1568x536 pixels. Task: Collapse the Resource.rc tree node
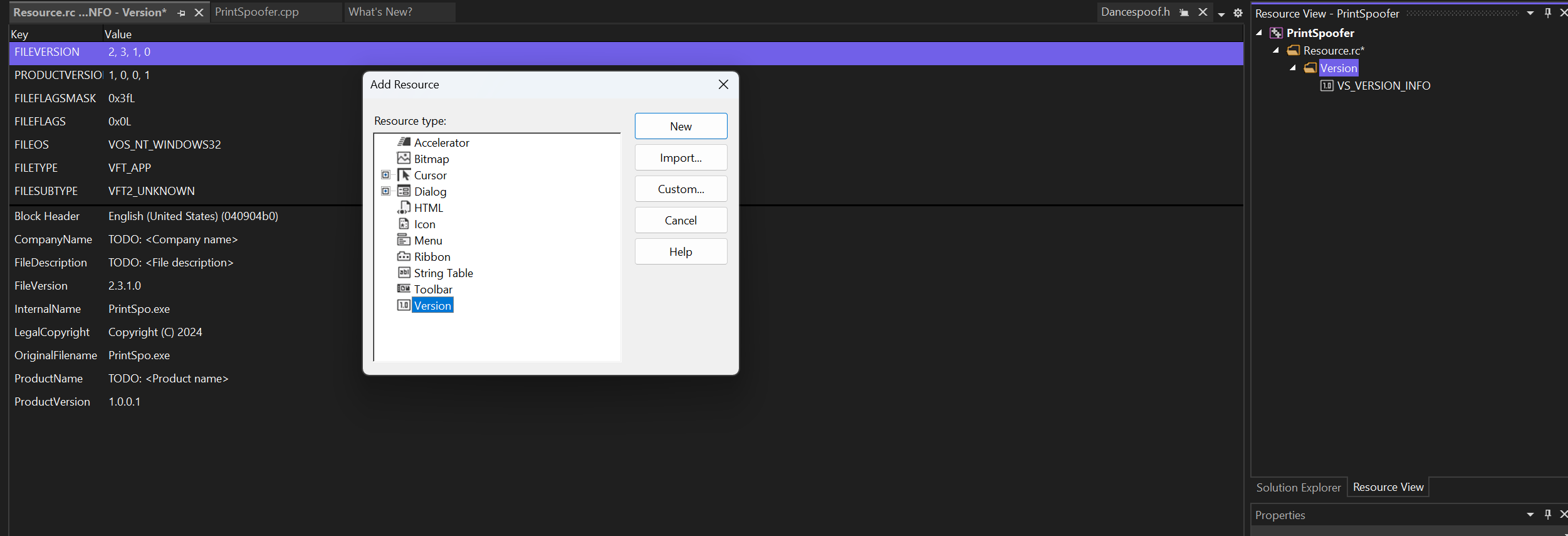click(x=1276, y=51)
